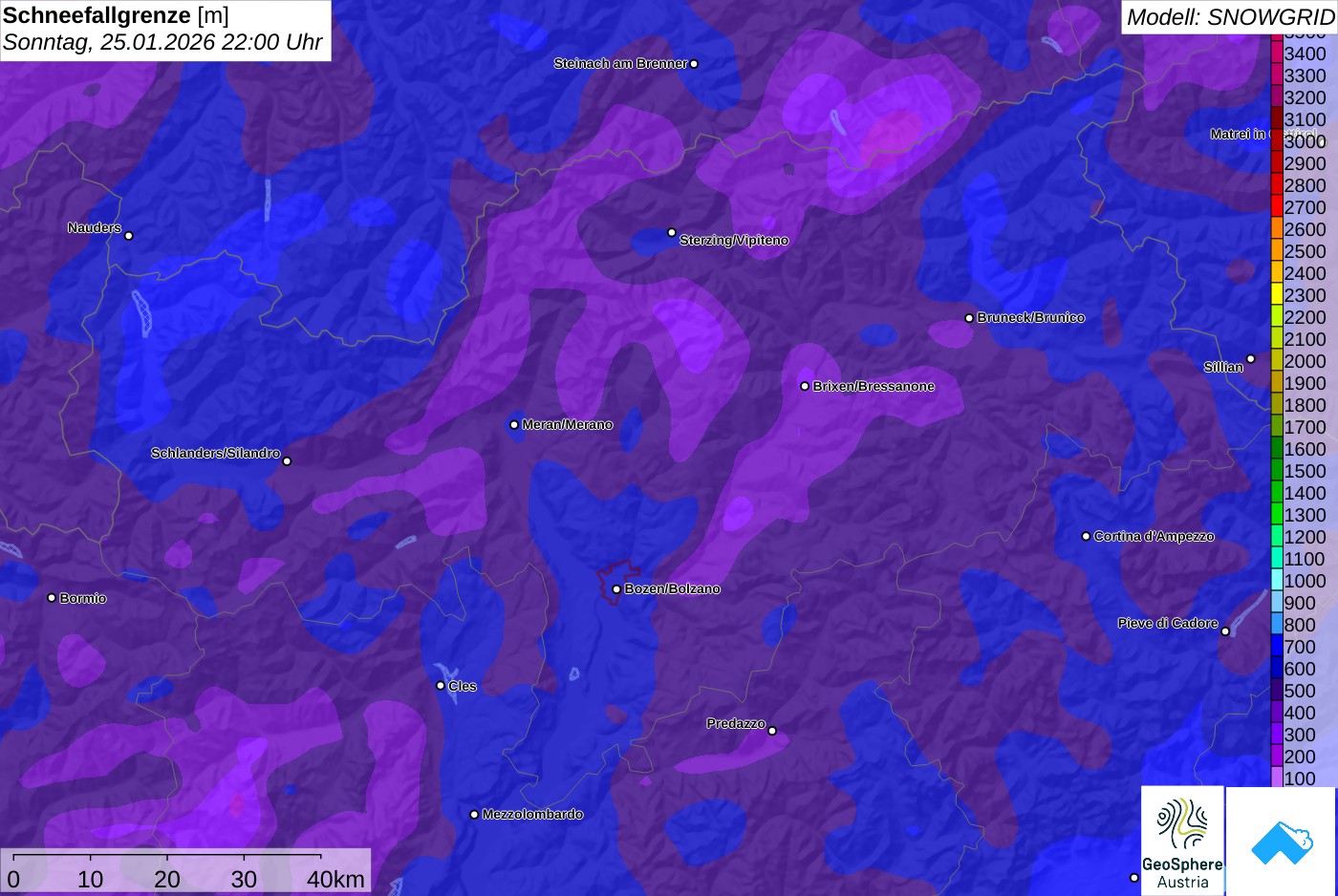This screenshot has height=896, width=1338.
Task: Pick the 1000 m legend color swatch
Action: pyautogui.click(x=1277, y=581)
